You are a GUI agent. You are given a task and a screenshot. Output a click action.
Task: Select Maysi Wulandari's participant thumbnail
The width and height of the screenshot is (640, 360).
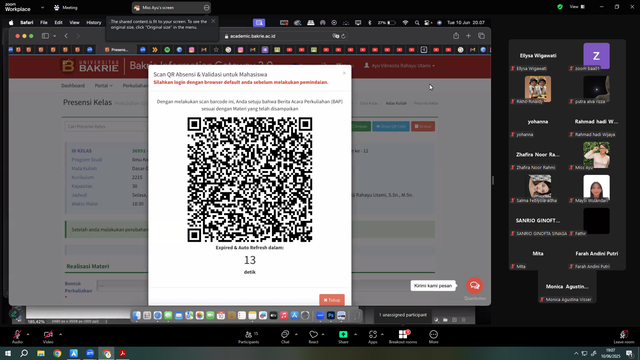click(x=596, y=188)
